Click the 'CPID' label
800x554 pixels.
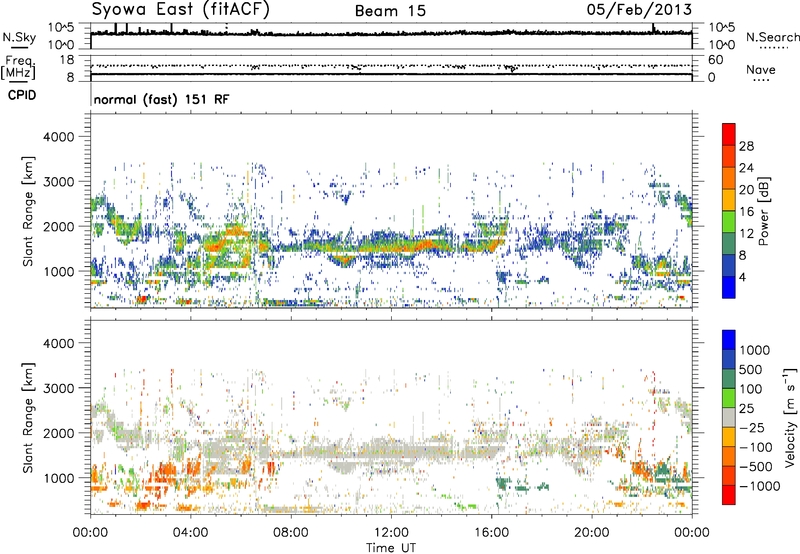(22, 95)
